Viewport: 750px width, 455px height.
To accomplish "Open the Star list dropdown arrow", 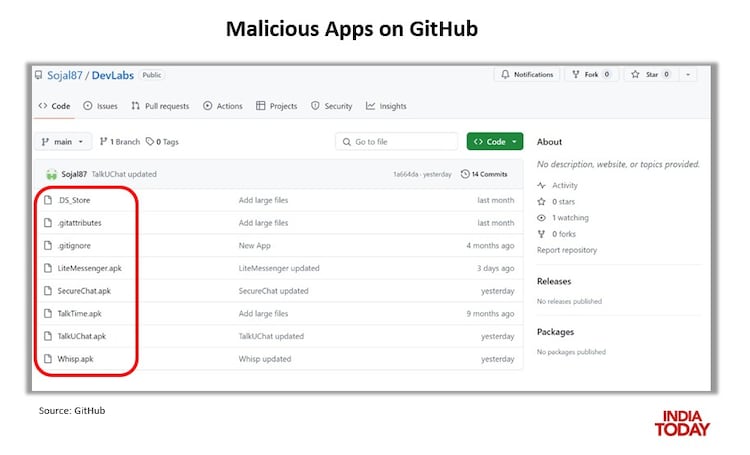I will tap(689, 75).
